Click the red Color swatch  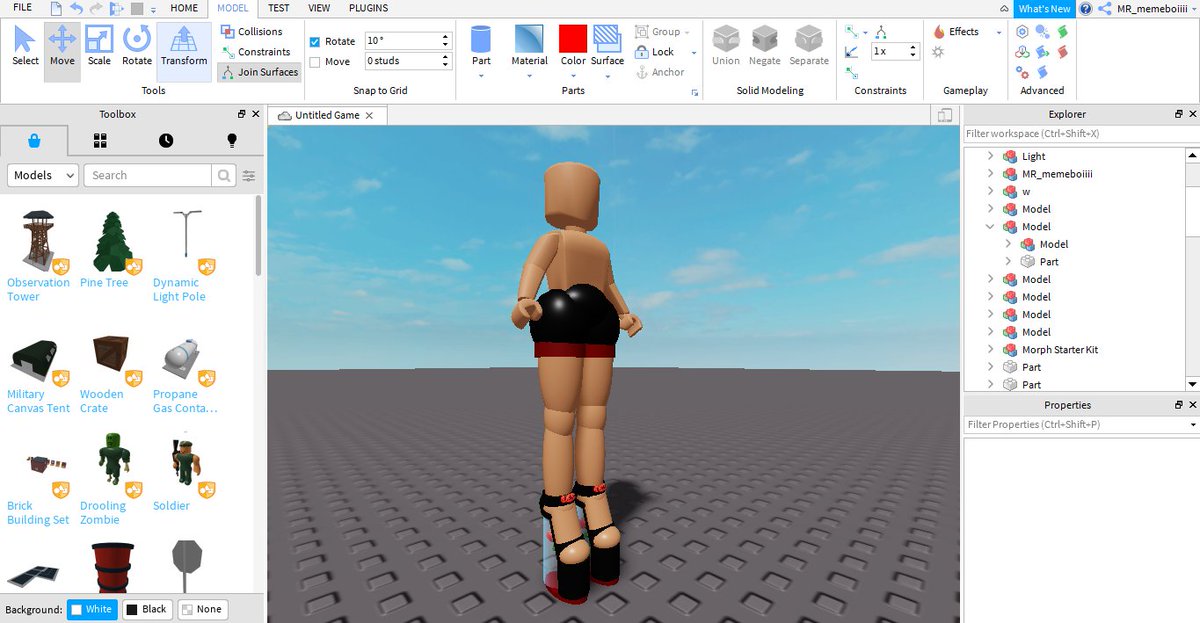click(573, 39)
